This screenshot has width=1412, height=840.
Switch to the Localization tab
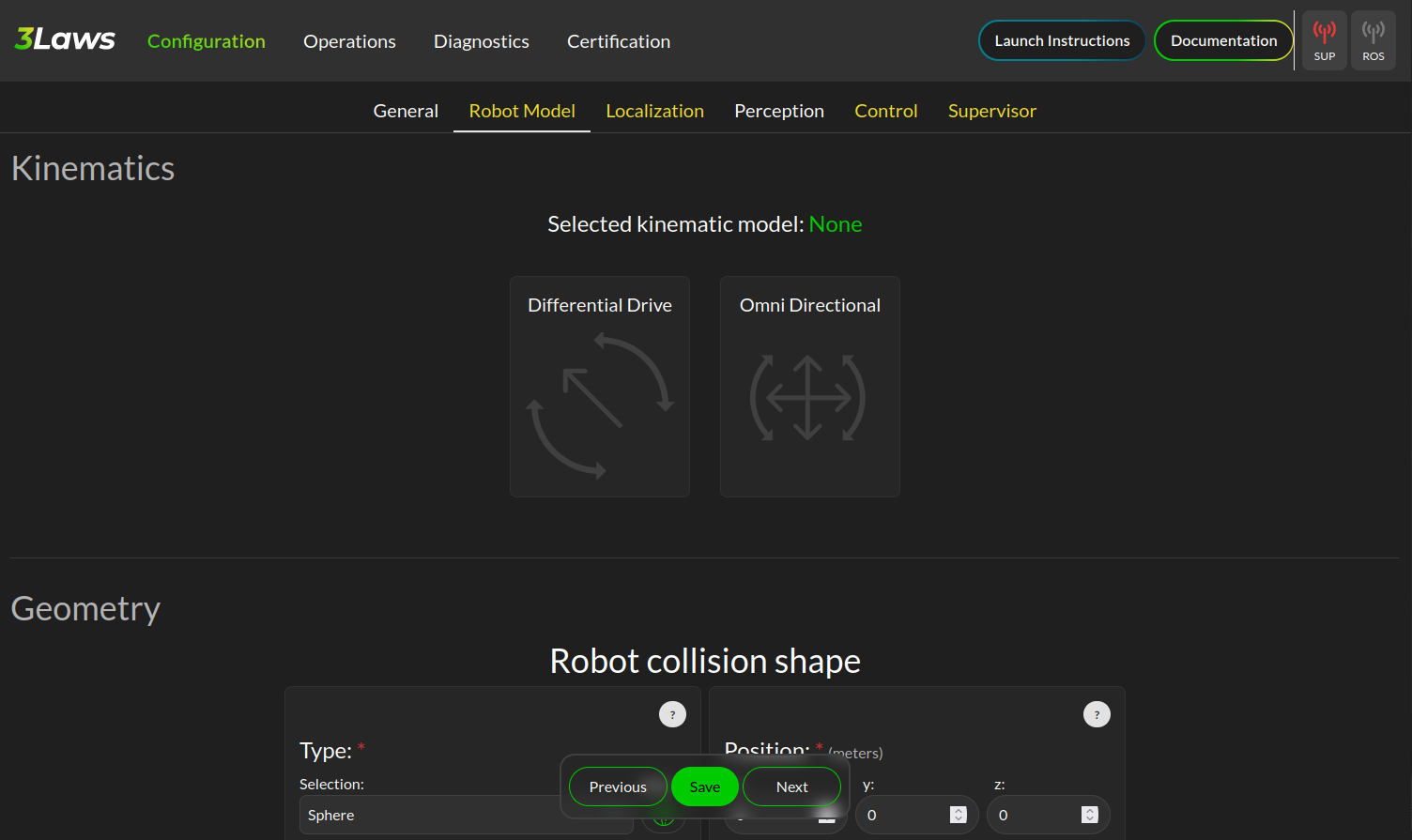654,111
